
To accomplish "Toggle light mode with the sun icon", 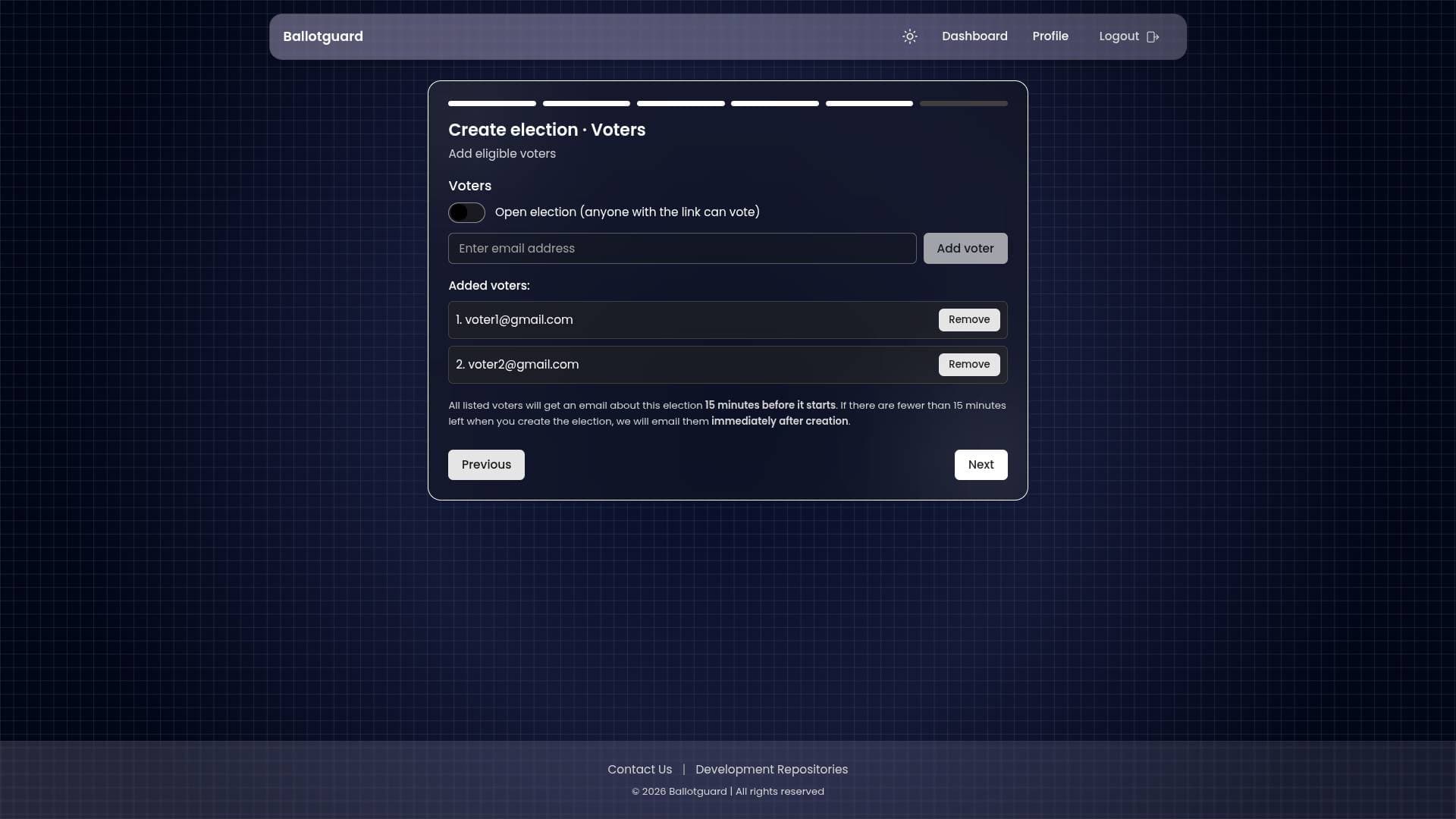I will coord(909,36).
